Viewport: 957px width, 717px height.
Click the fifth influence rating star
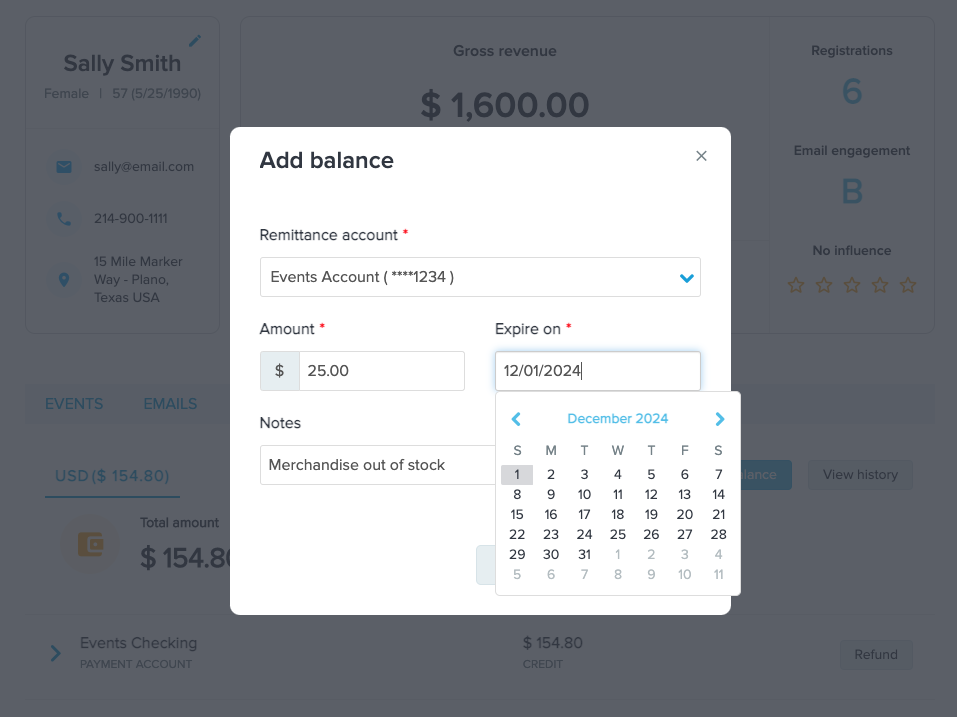(x=908, y=286)
